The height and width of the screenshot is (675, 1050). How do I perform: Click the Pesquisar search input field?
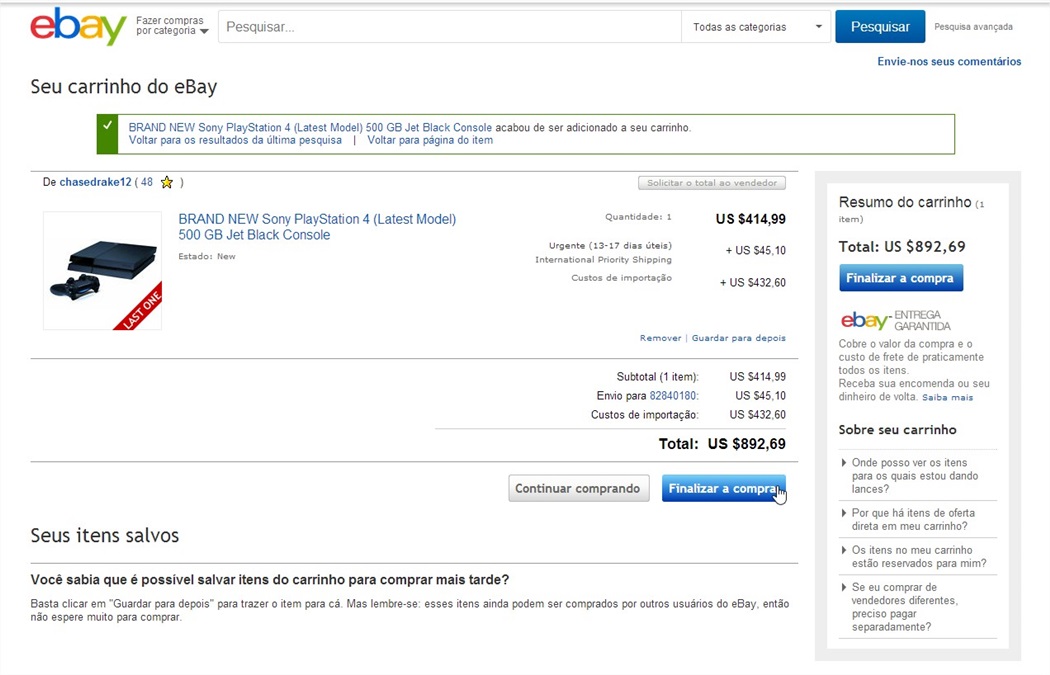point(450,27)
